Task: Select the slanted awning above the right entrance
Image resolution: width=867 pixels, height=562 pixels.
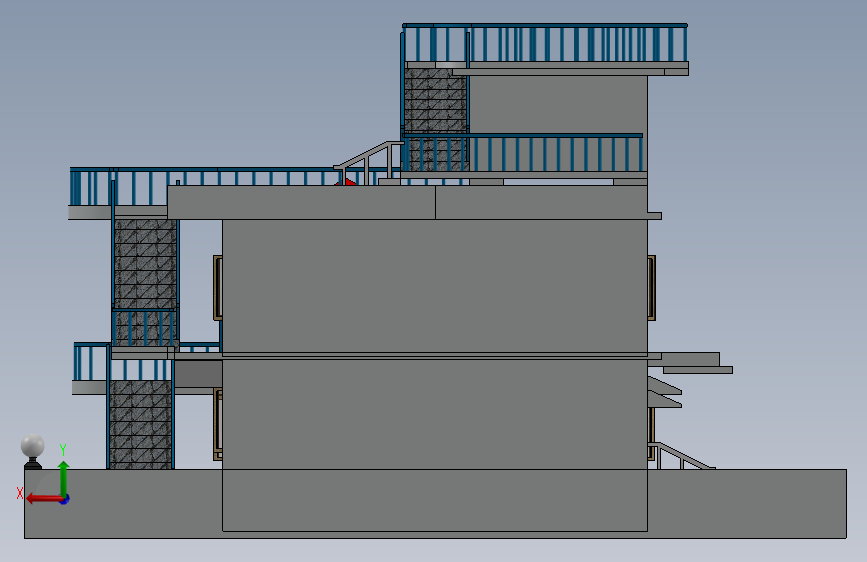Action: (x=664, y=392)
